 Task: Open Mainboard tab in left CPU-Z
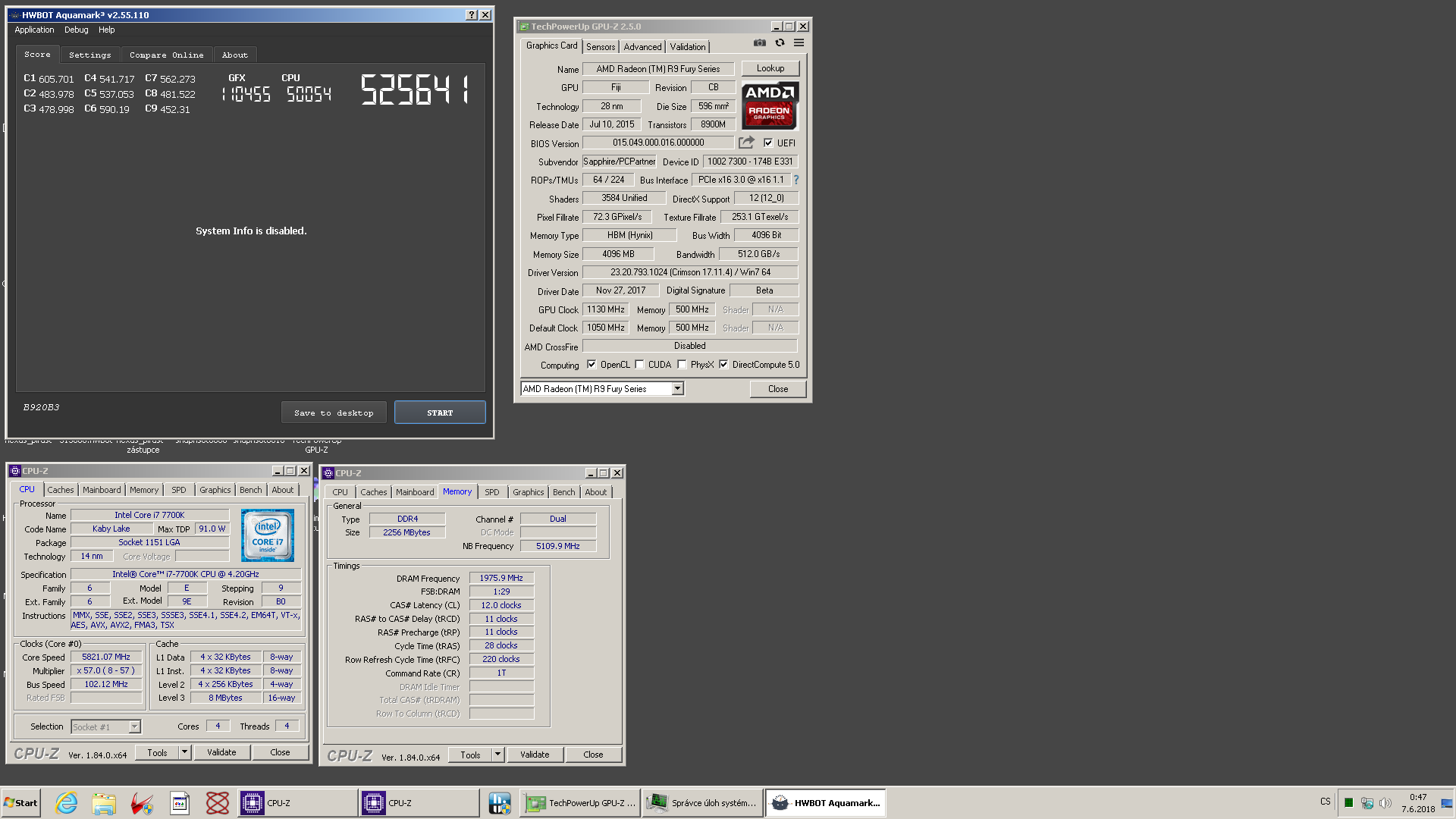tap(102, 490)
